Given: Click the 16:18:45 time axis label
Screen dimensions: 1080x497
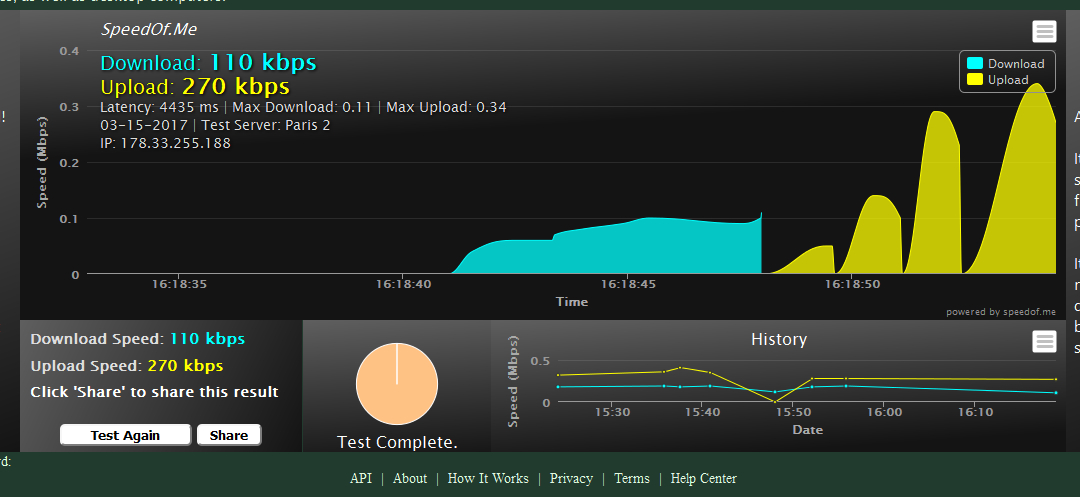Looking at the screenshot, I should click(628, 284).
